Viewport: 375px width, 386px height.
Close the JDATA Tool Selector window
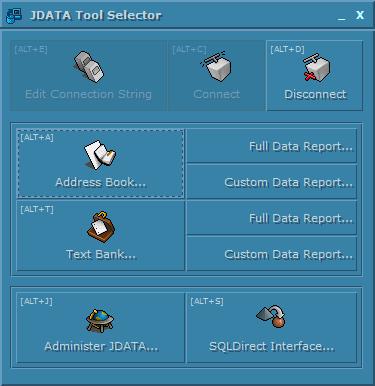tap(360, 15)
